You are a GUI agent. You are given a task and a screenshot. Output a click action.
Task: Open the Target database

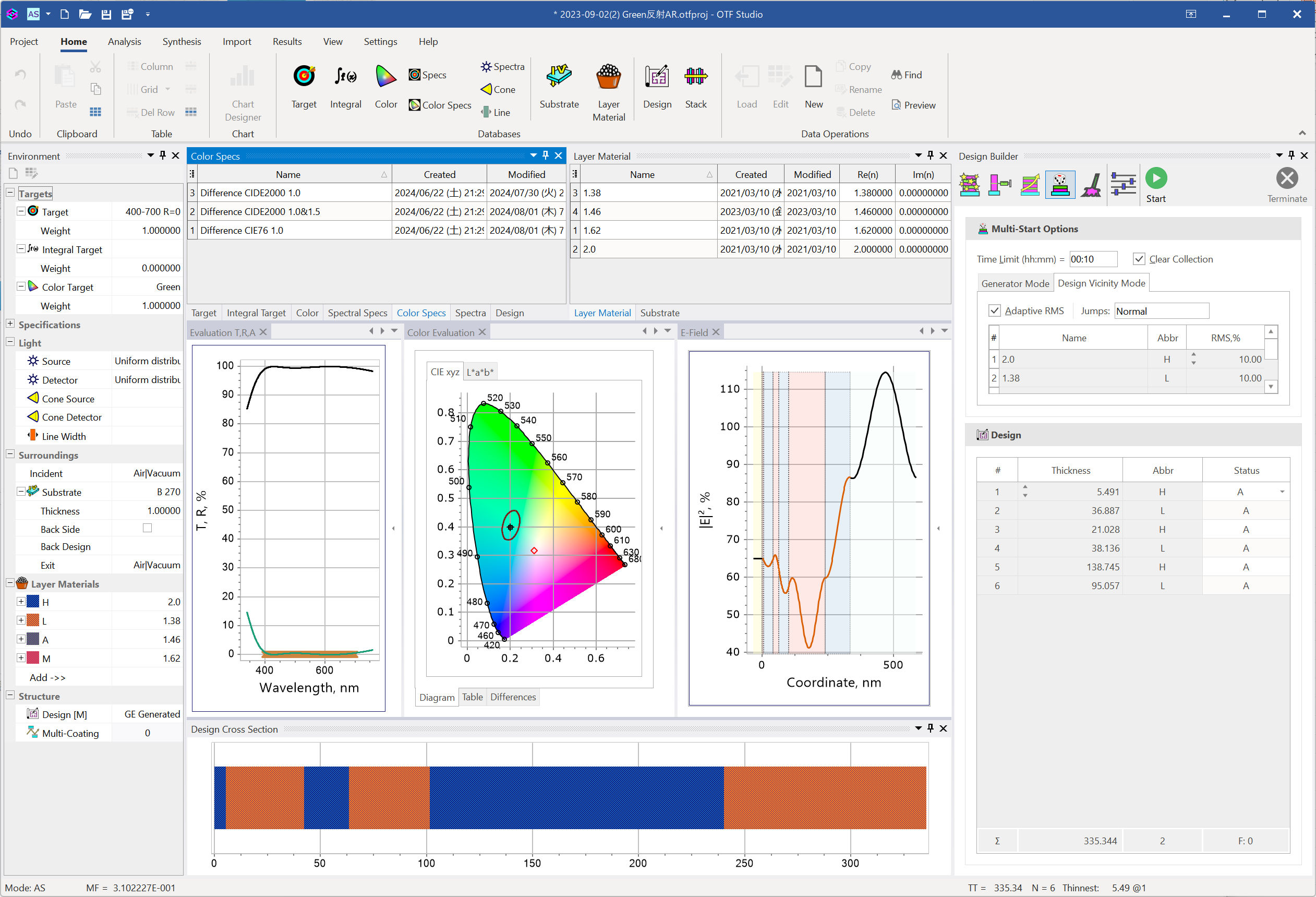tap(304, 87)
